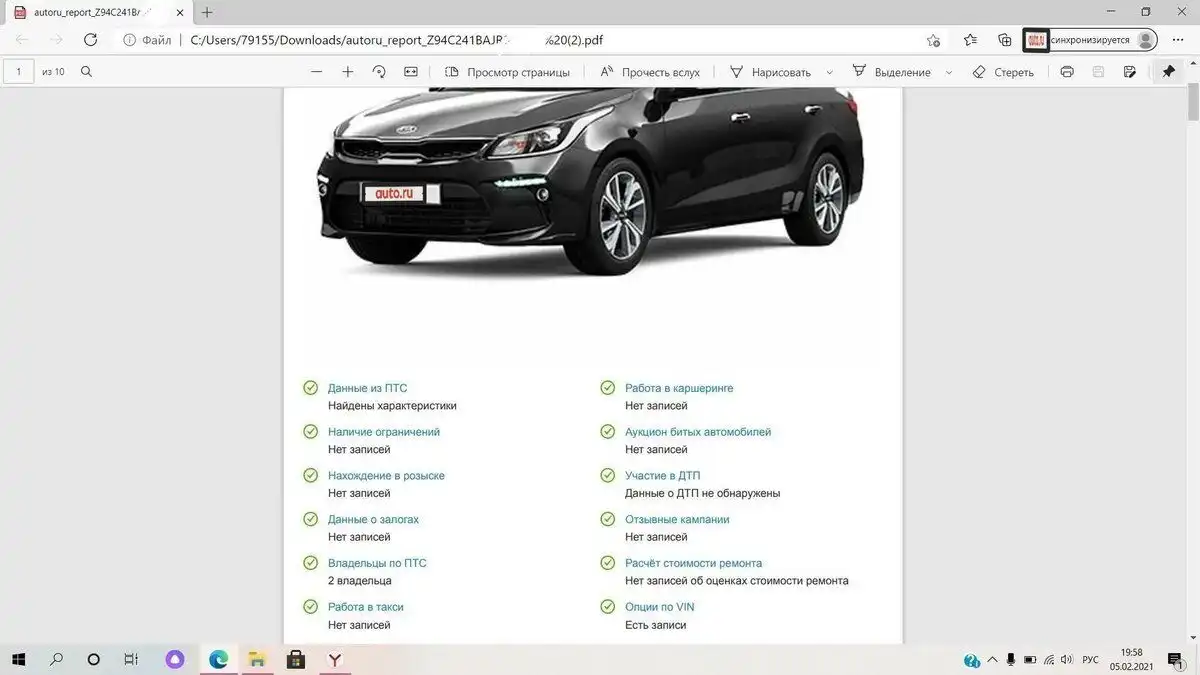The image size is (1200, 675).
Task: Click the Save icon in PDF toolbar
Action: (1098, 72)
